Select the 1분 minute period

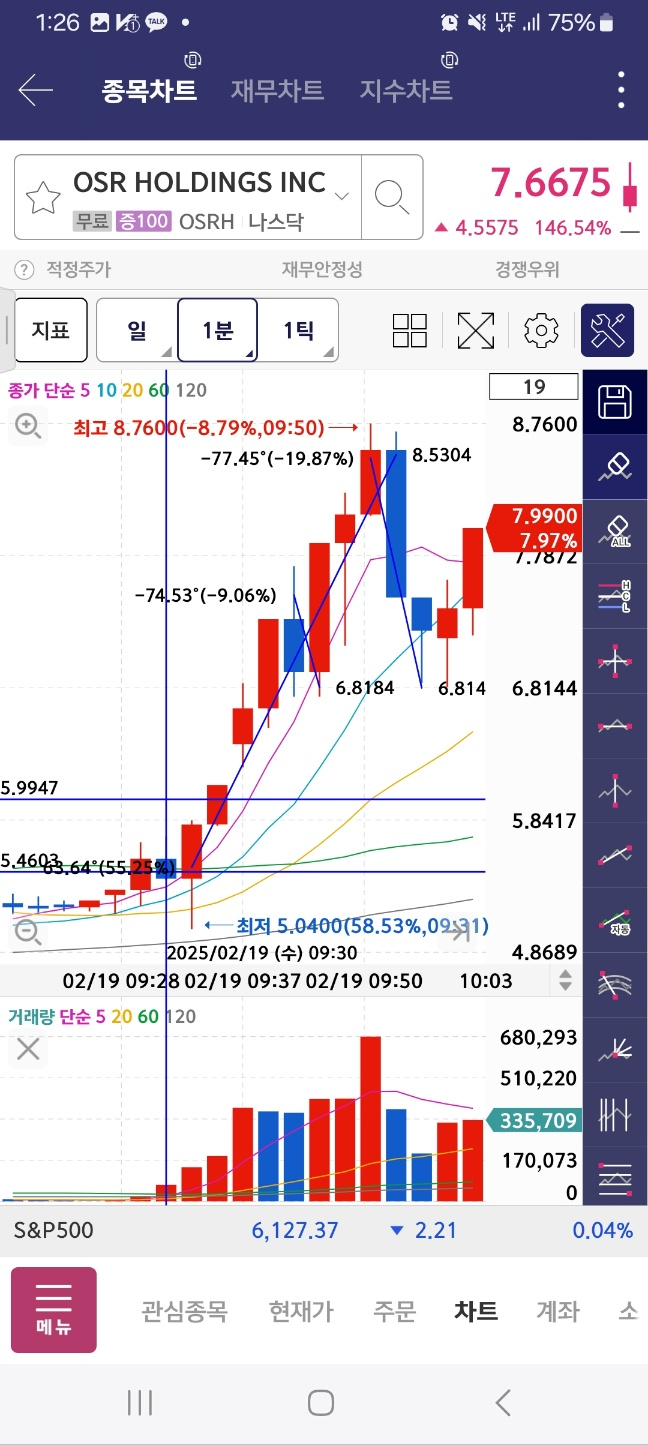218,330
